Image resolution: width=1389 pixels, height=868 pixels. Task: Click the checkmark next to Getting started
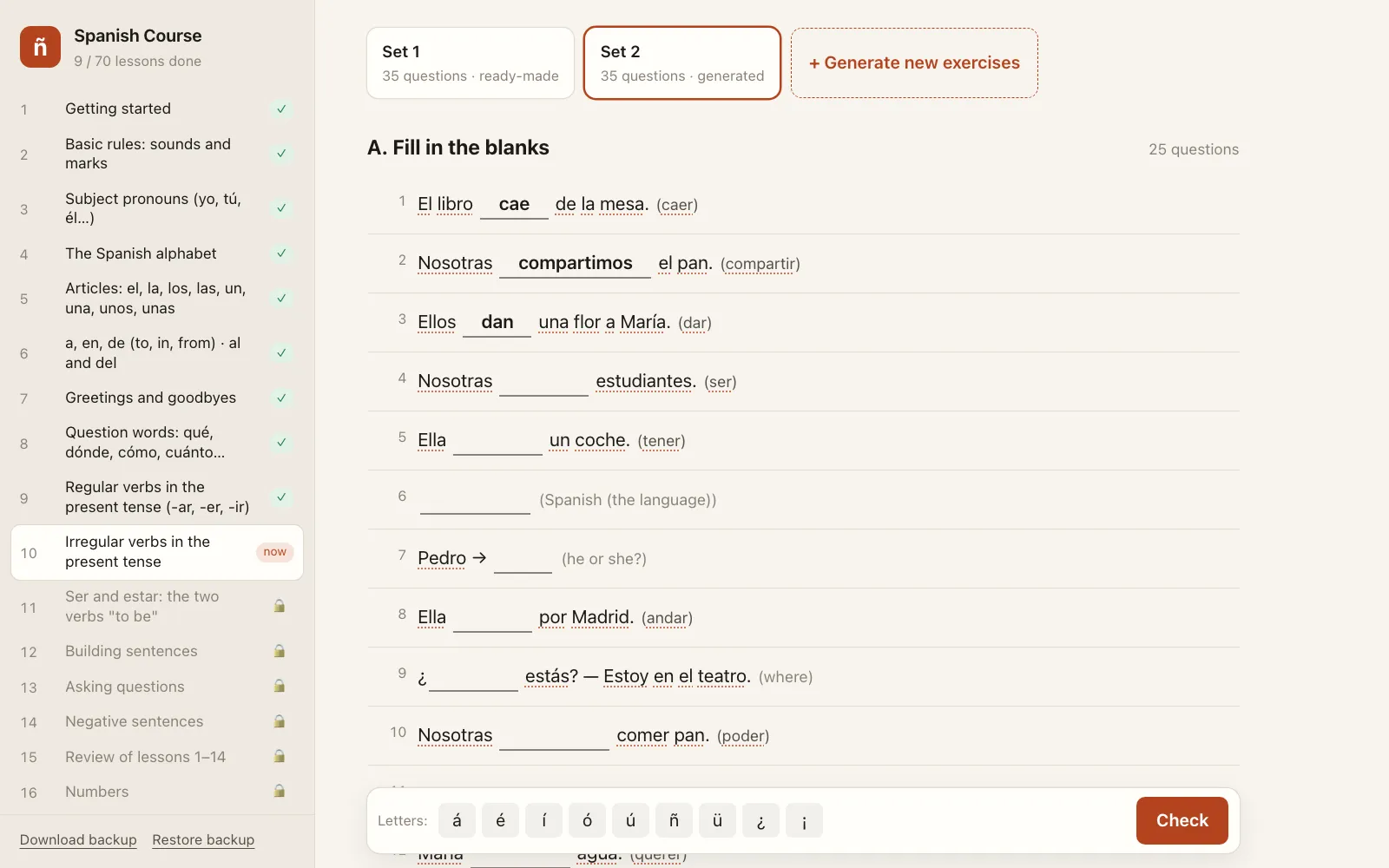pyautogui.click(x=281, y=109)
